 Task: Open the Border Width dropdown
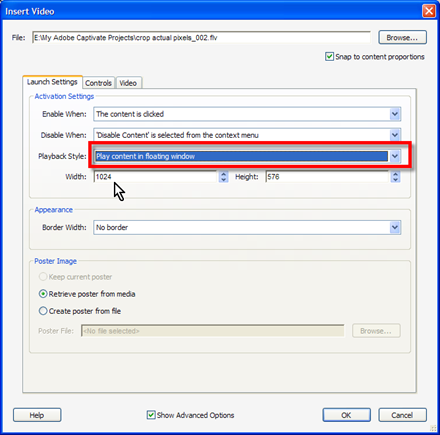(x=247, y=227)
